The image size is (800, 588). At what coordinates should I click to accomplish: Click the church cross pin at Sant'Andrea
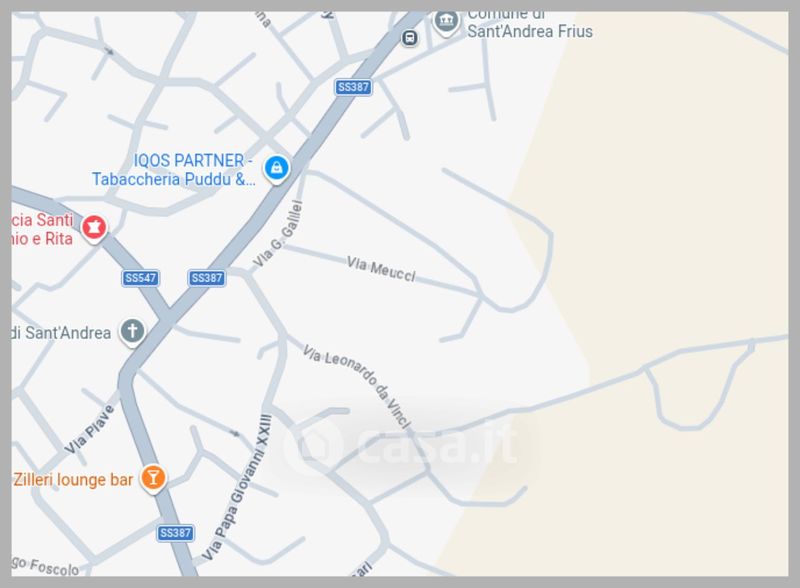click(x=133, y=332)
